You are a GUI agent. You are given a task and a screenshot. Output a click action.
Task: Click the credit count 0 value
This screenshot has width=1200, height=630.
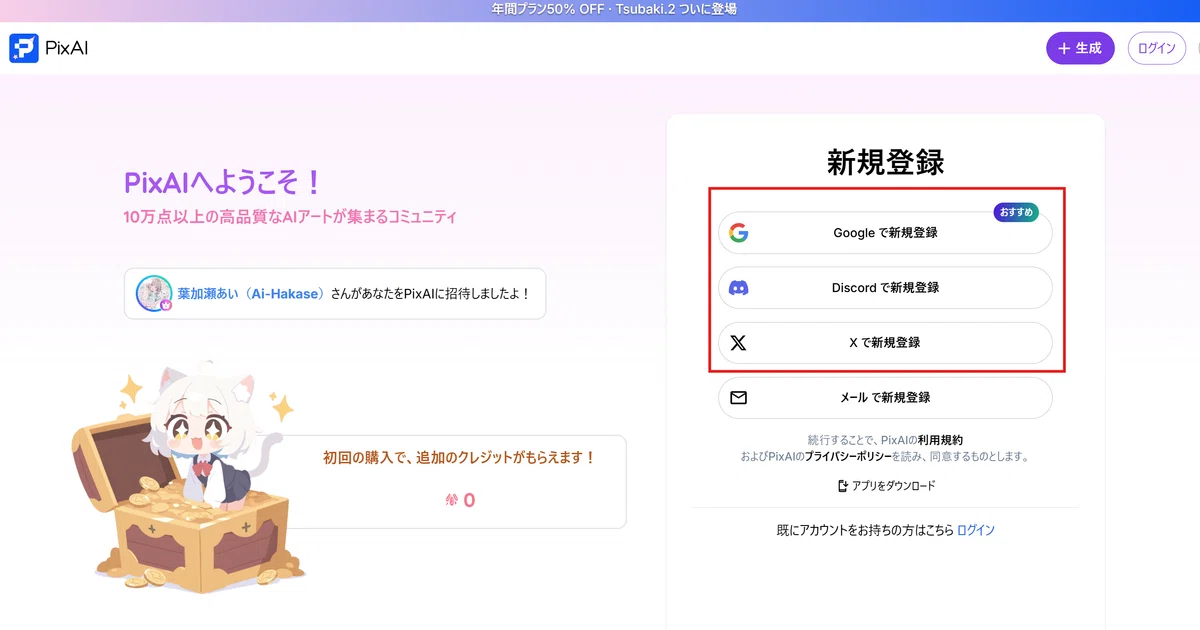(469, 500)
